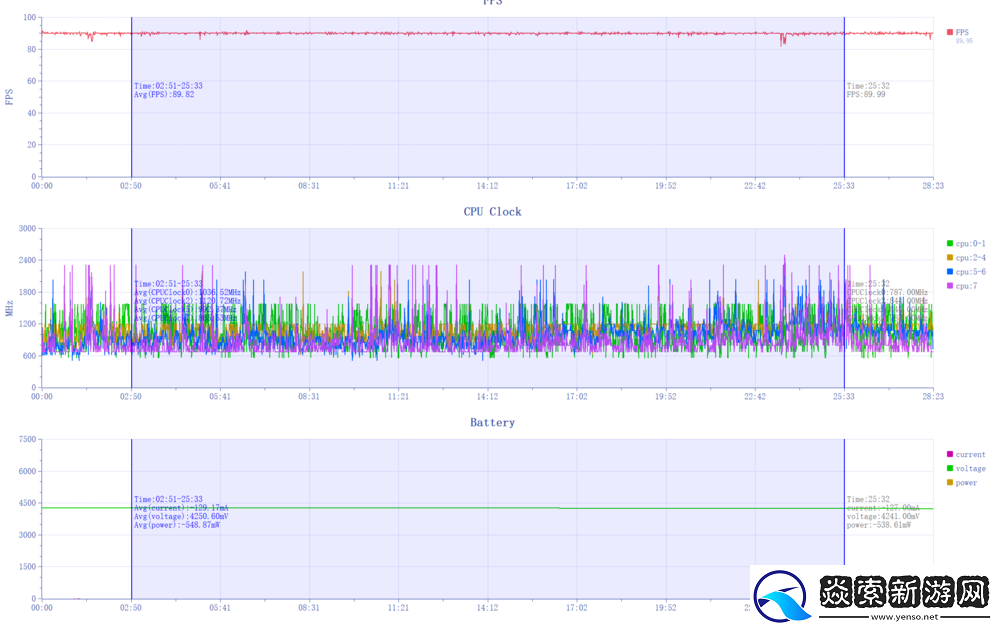The width and height of the screenshot is (1000, 628).
Task: Hide the cpu:7 series via legend label
Action: tap(965, 286)
